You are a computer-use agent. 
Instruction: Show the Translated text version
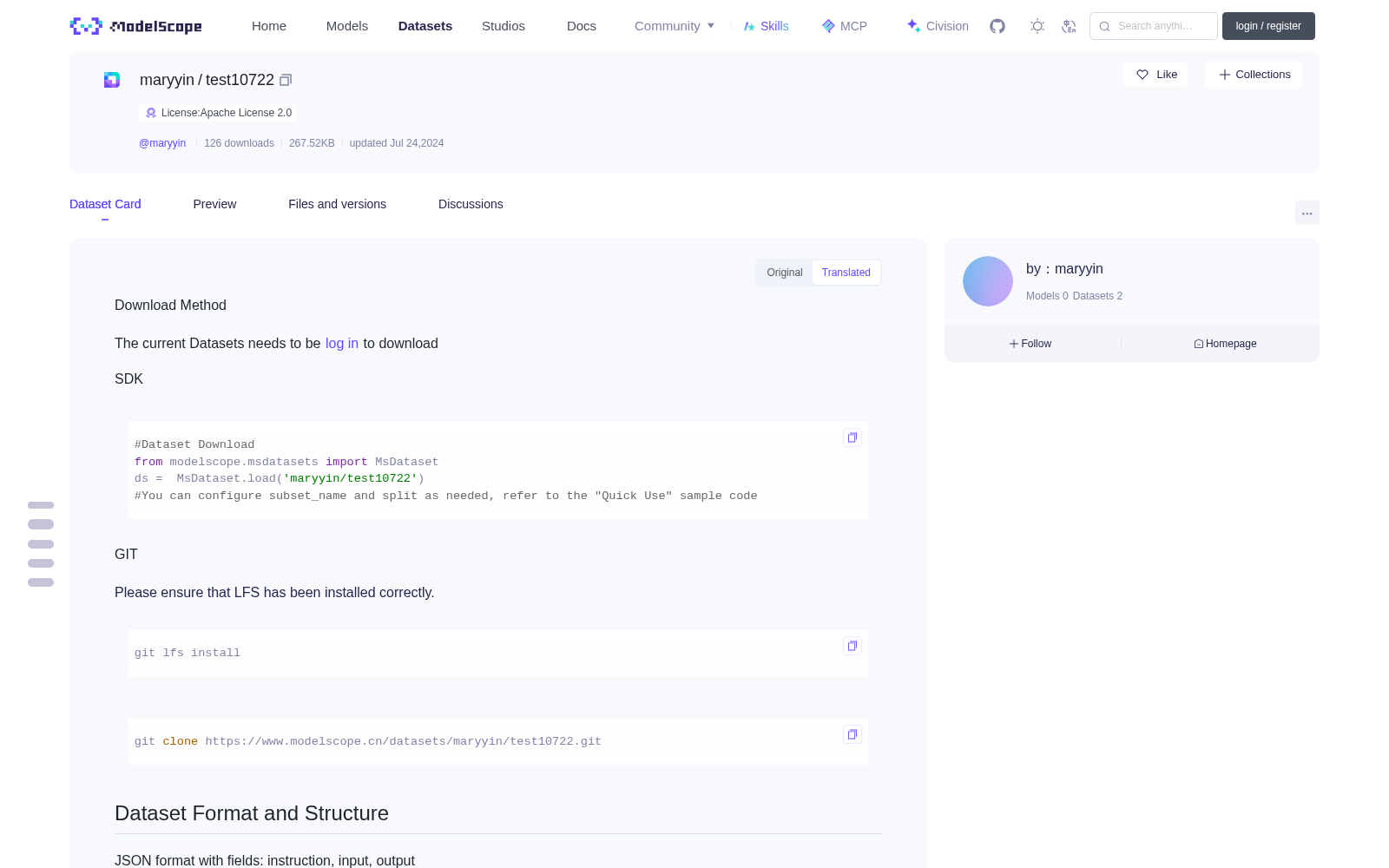[x=846, y=273]
